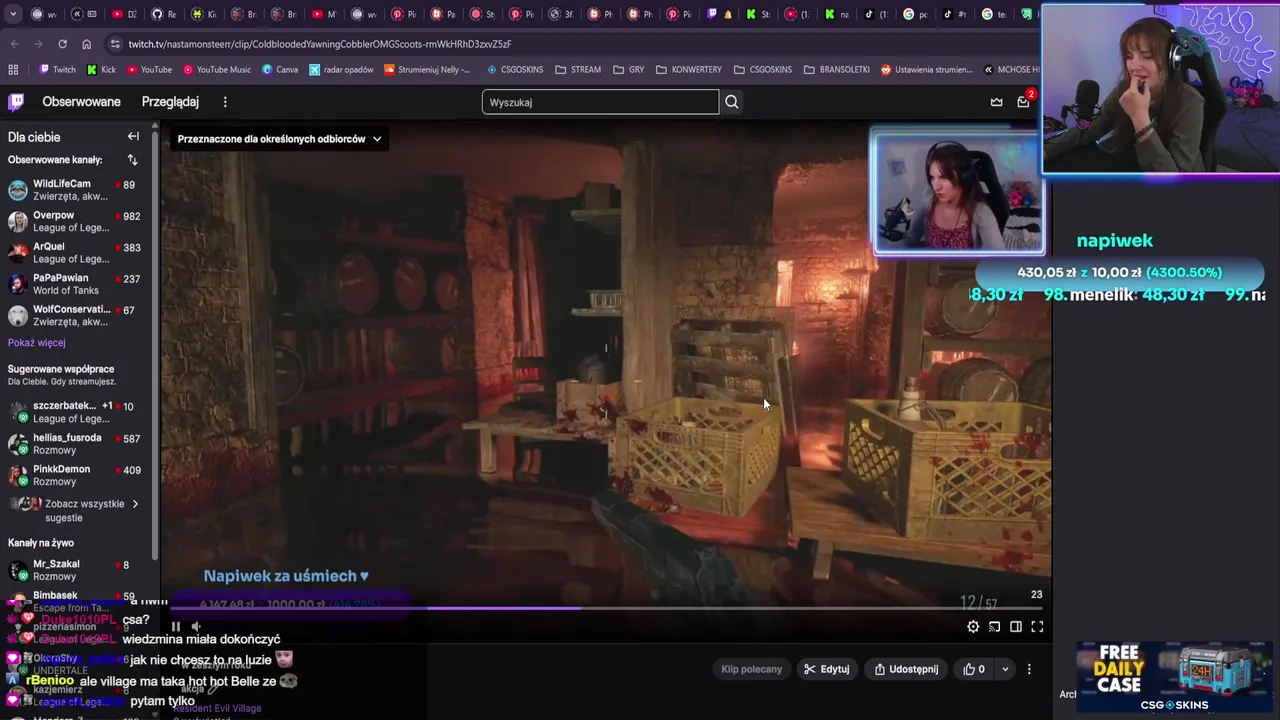Open the browser apps grid icon

coord(13,70)
